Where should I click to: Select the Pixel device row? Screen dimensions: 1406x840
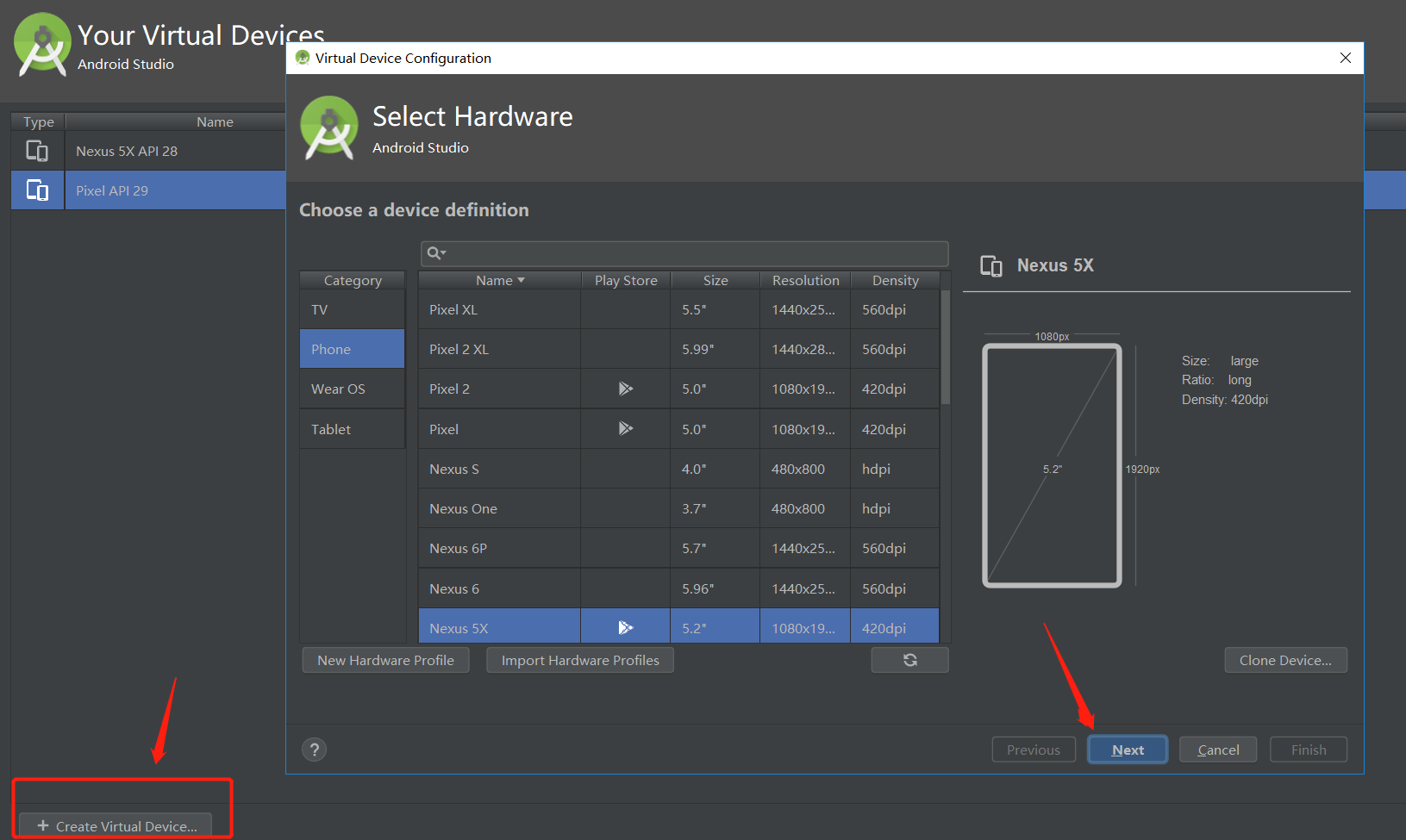pos(678,429)
